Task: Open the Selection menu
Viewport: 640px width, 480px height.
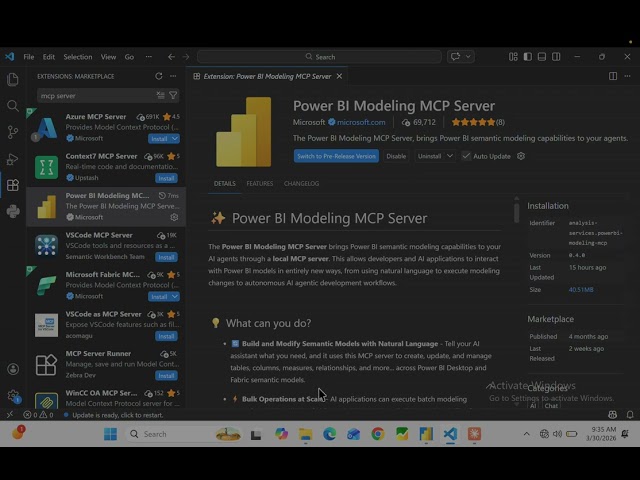Action: tap(78, 57)
